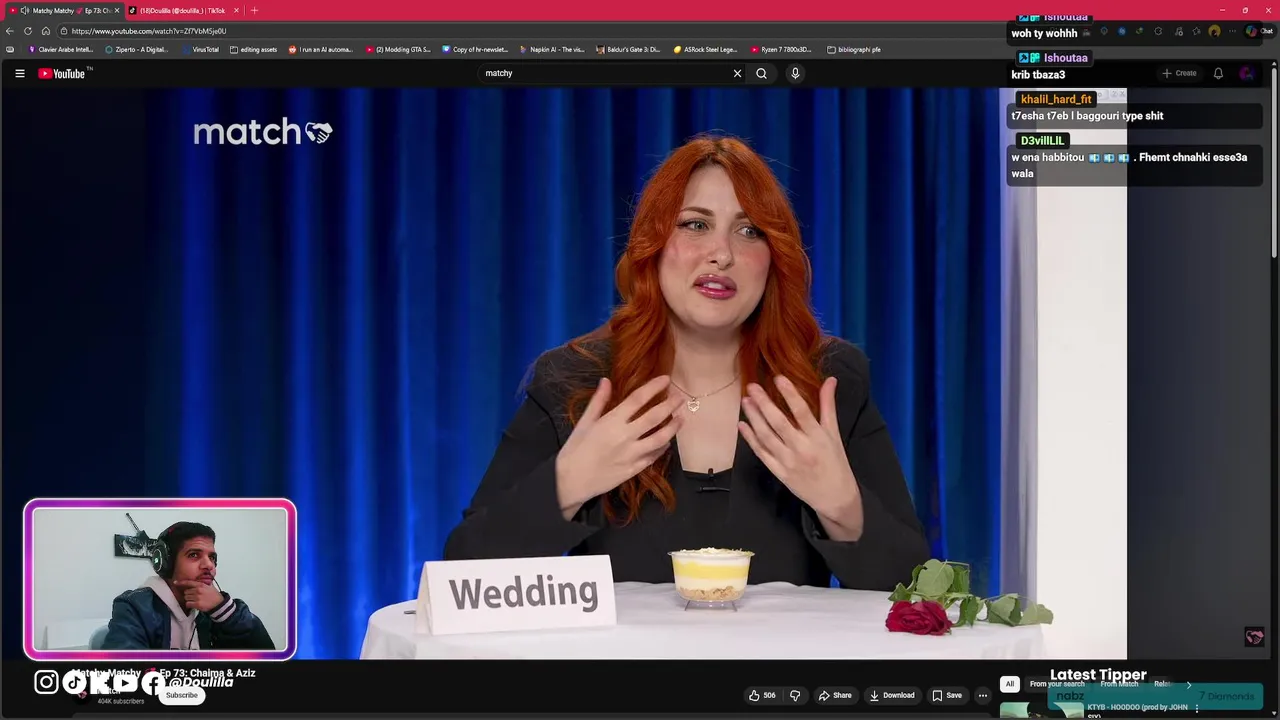Like the video with 506 likes
Image resolution: width=1280 pixels, height=720 pixels.
click(762, 695)
